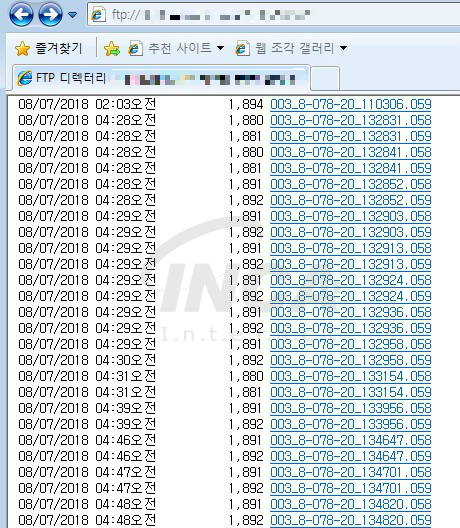Open file 003_8-078-20_132852.059
Screen dimensions: 460x528
point(351,200)
